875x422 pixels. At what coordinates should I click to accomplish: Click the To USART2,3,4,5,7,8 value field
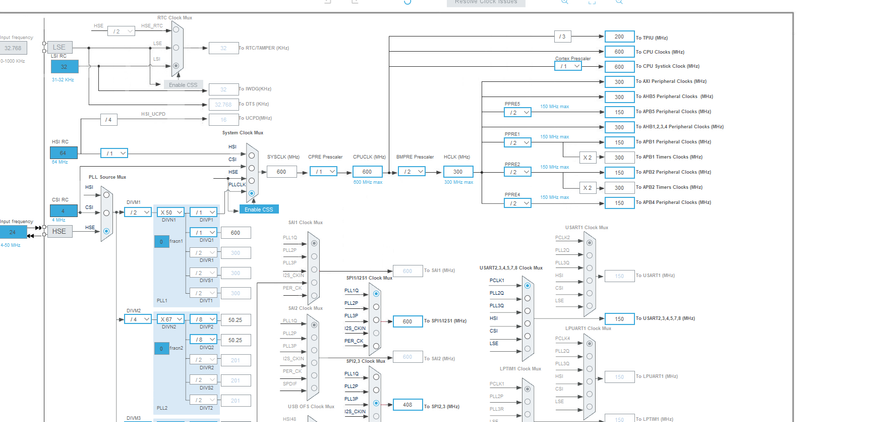click(619, 319)
